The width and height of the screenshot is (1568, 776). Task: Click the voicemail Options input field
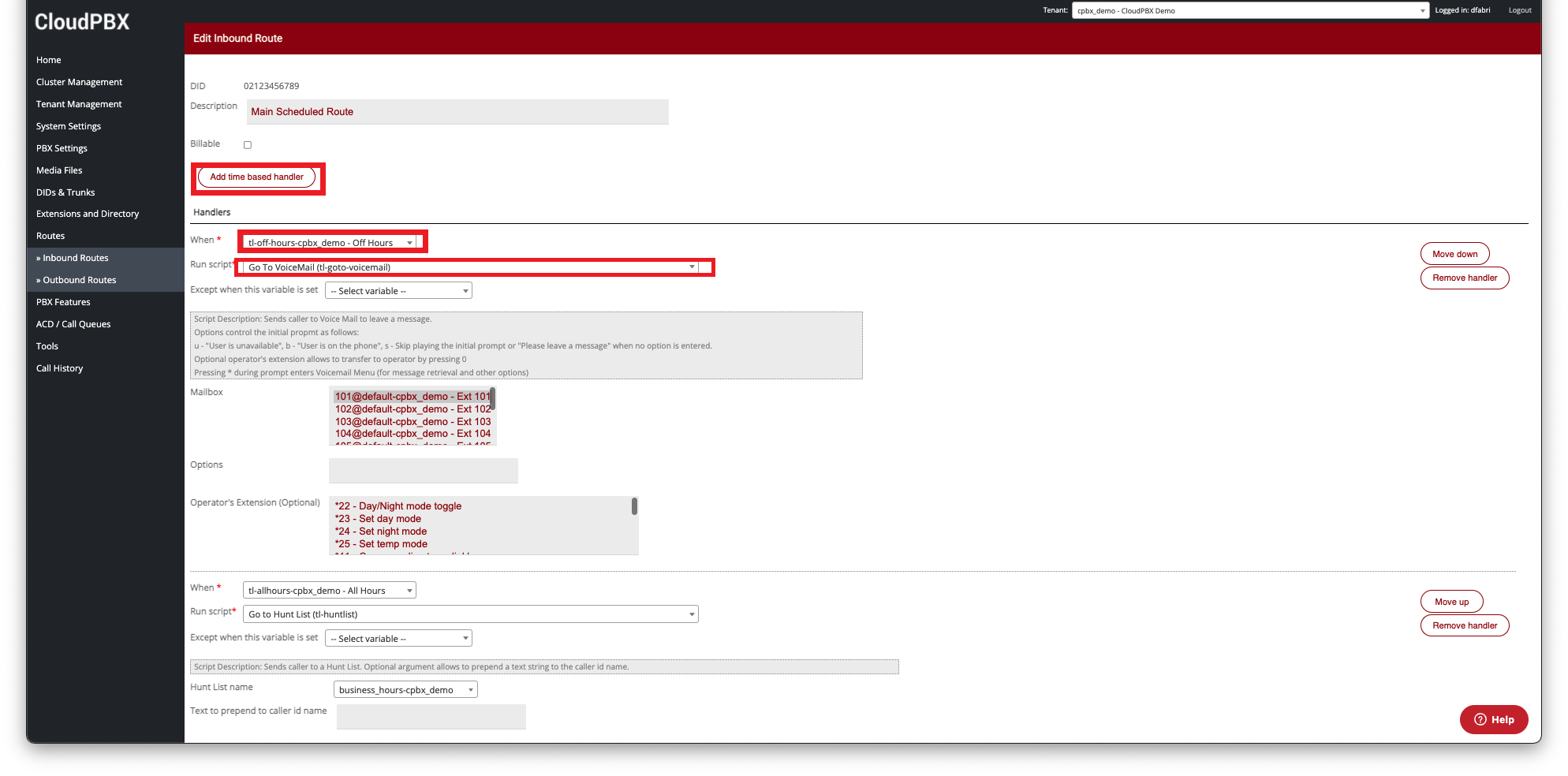coord(424,471)
